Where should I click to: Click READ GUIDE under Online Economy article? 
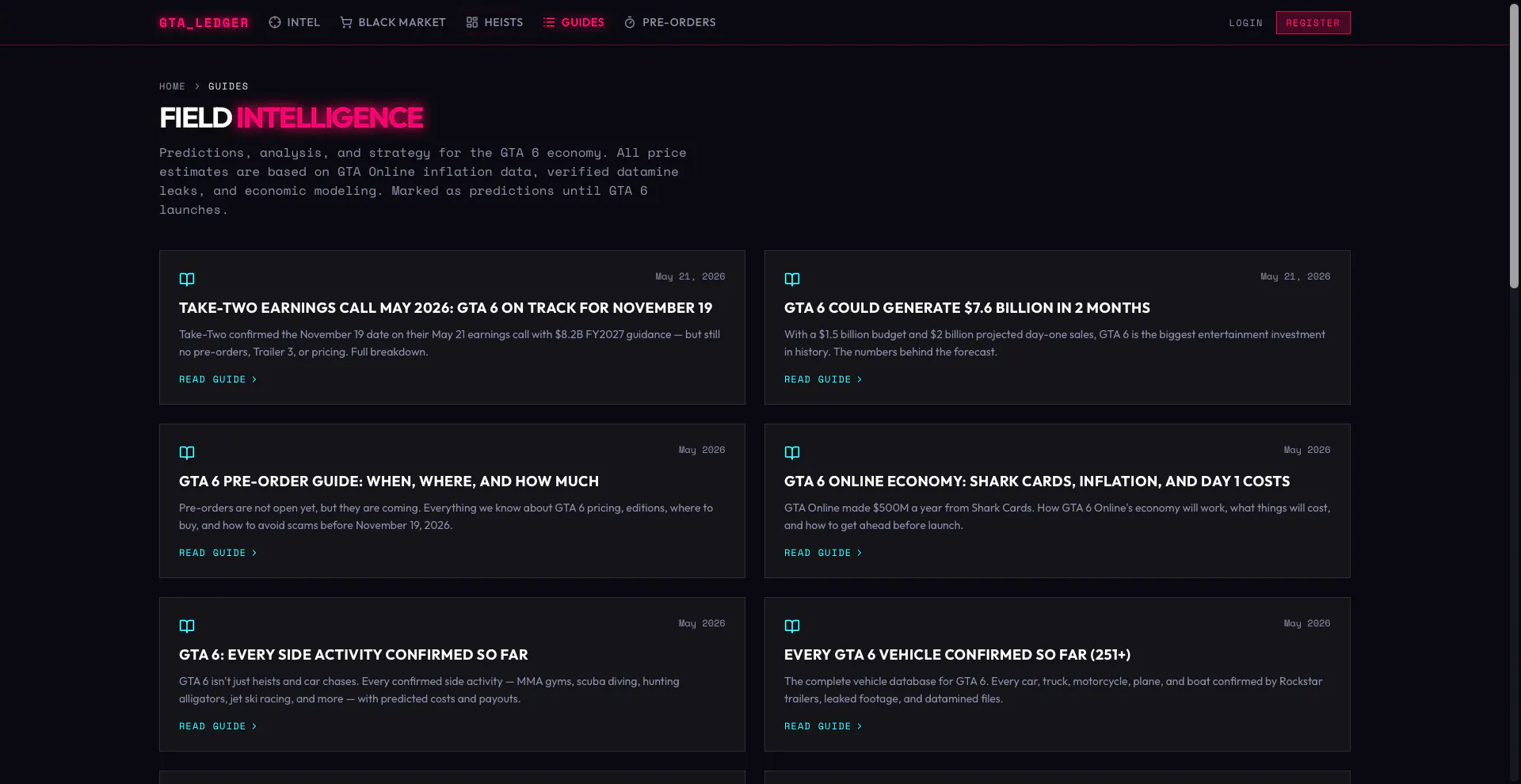823,554
